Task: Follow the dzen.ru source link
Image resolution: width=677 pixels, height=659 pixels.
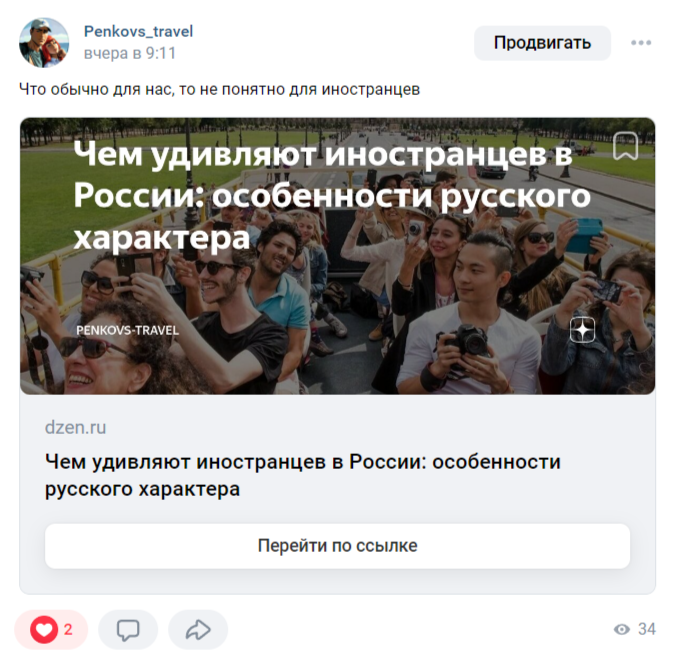Action: 76,428
